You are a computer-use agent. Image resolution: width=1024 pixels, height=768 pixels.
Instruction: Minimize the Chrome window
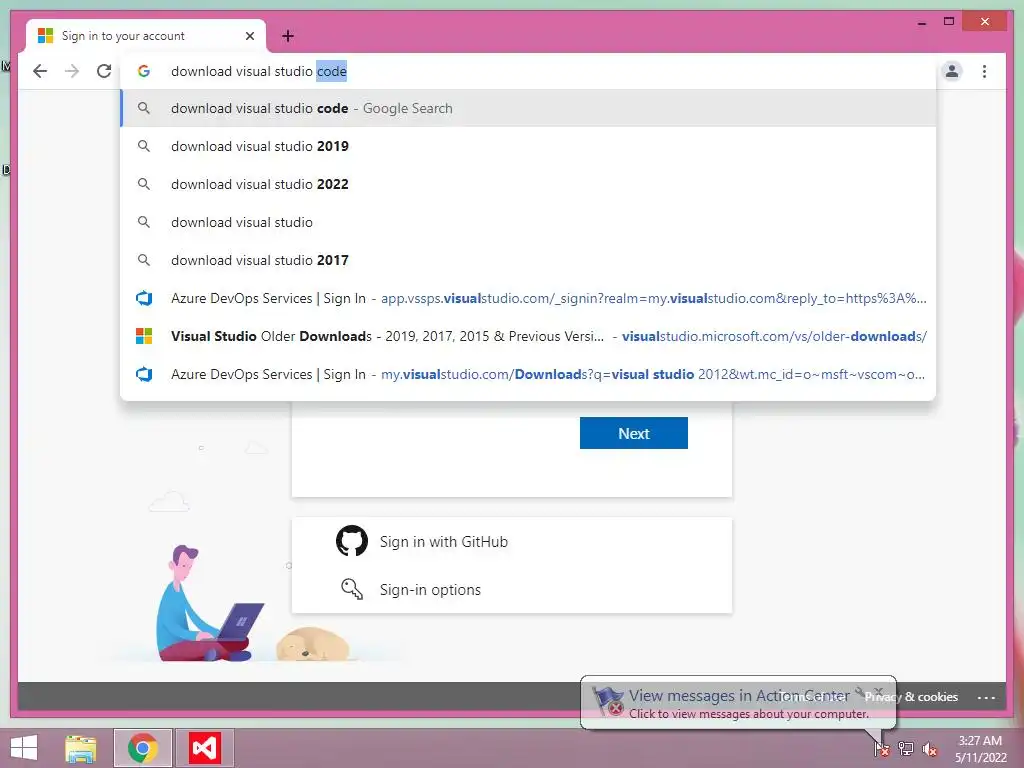921,22
